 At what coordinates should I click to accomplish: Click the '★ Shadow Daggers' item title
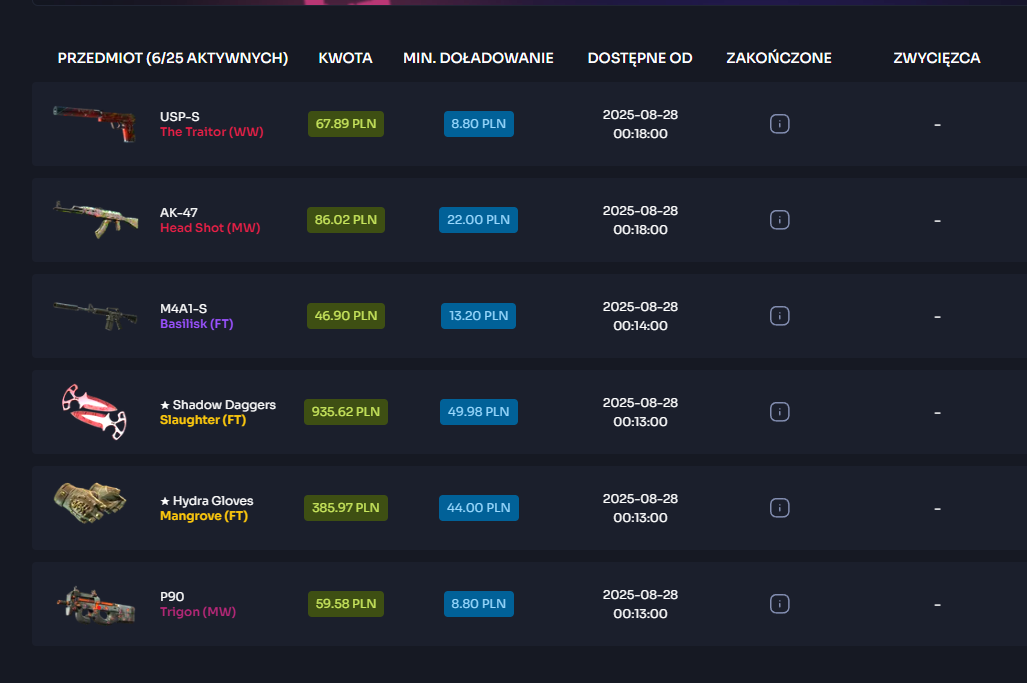coord(218,405)
